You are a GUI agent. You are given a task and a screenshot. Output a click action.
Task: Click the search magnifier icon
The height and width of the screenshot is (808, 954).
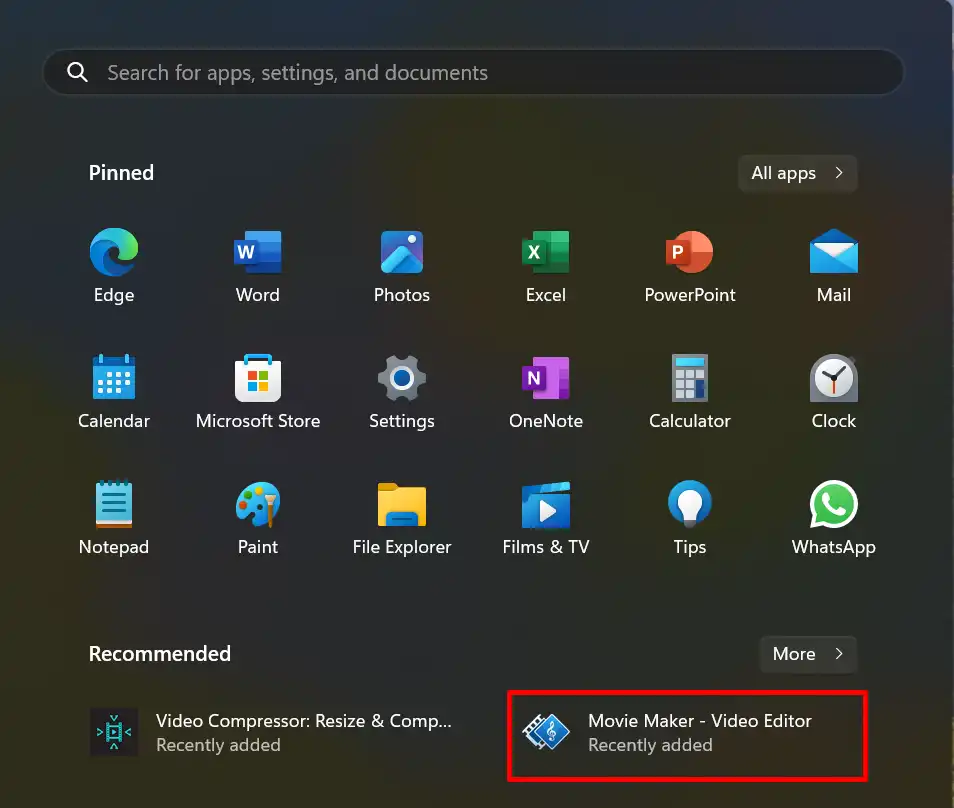pyautogui.click(x=77, y=72)
